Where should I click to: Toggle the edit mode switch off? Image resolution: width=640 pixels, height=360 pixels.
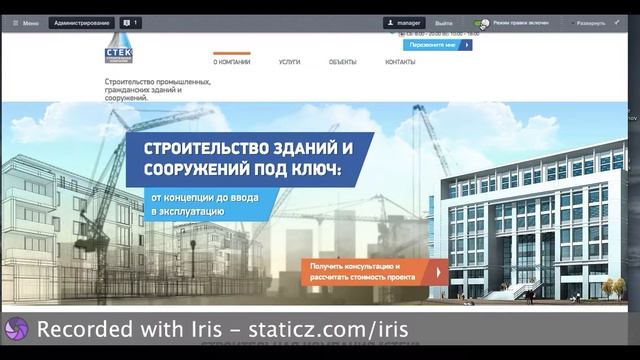pos(481,23)
